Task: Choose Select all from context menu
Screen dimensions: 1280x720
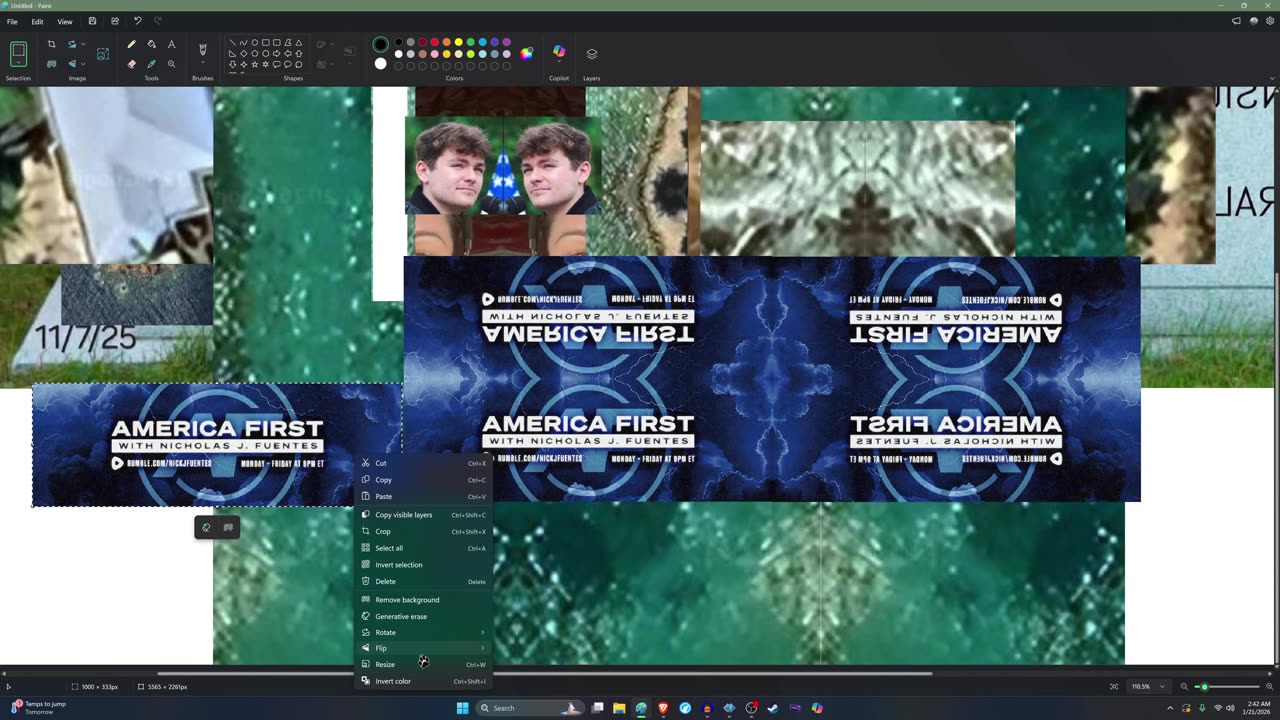Action: coord(424,548)
